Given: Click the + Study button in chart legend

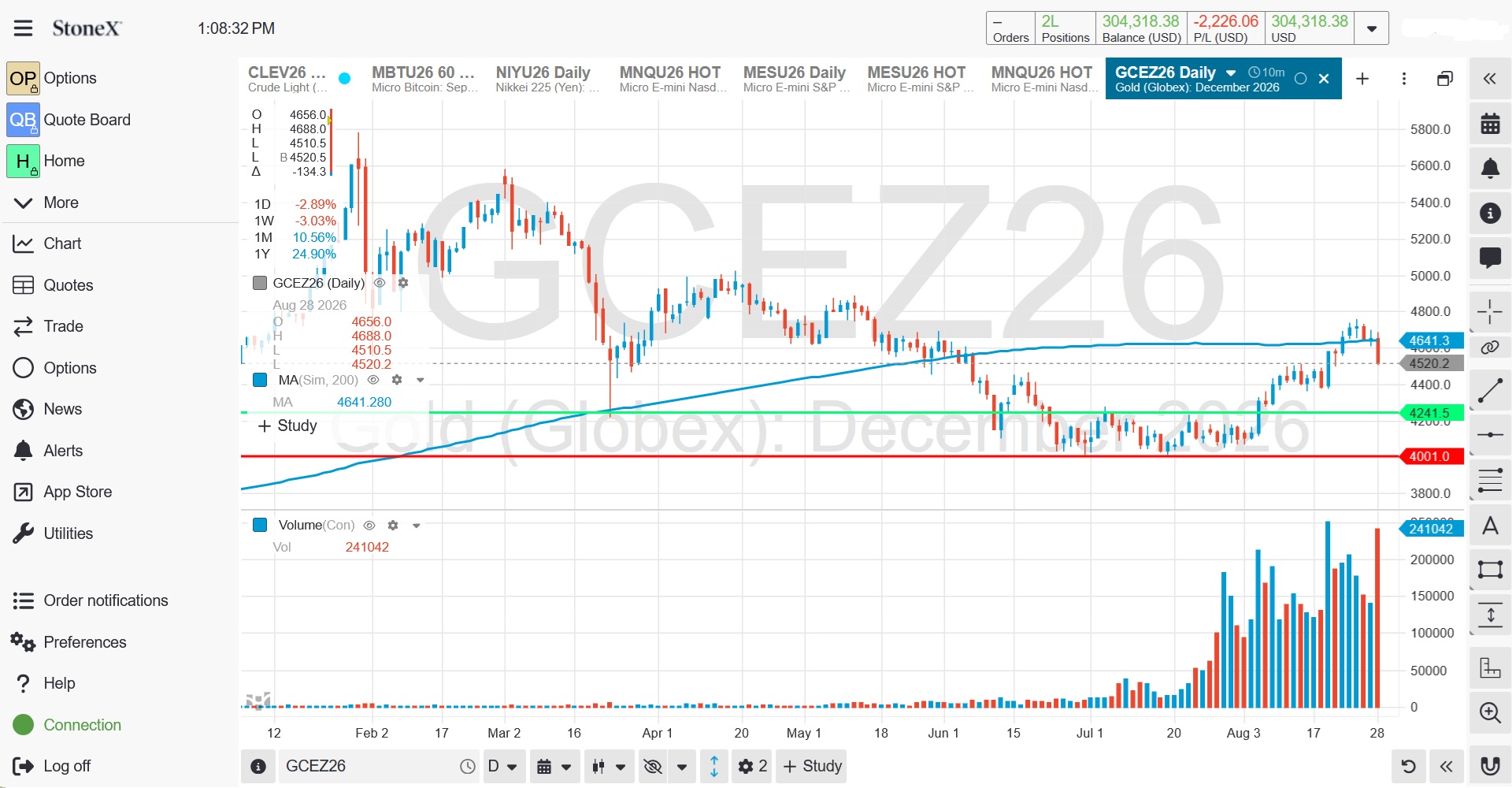Looking at the screenshot, I should pyautogui.click(x=287, y=426).
